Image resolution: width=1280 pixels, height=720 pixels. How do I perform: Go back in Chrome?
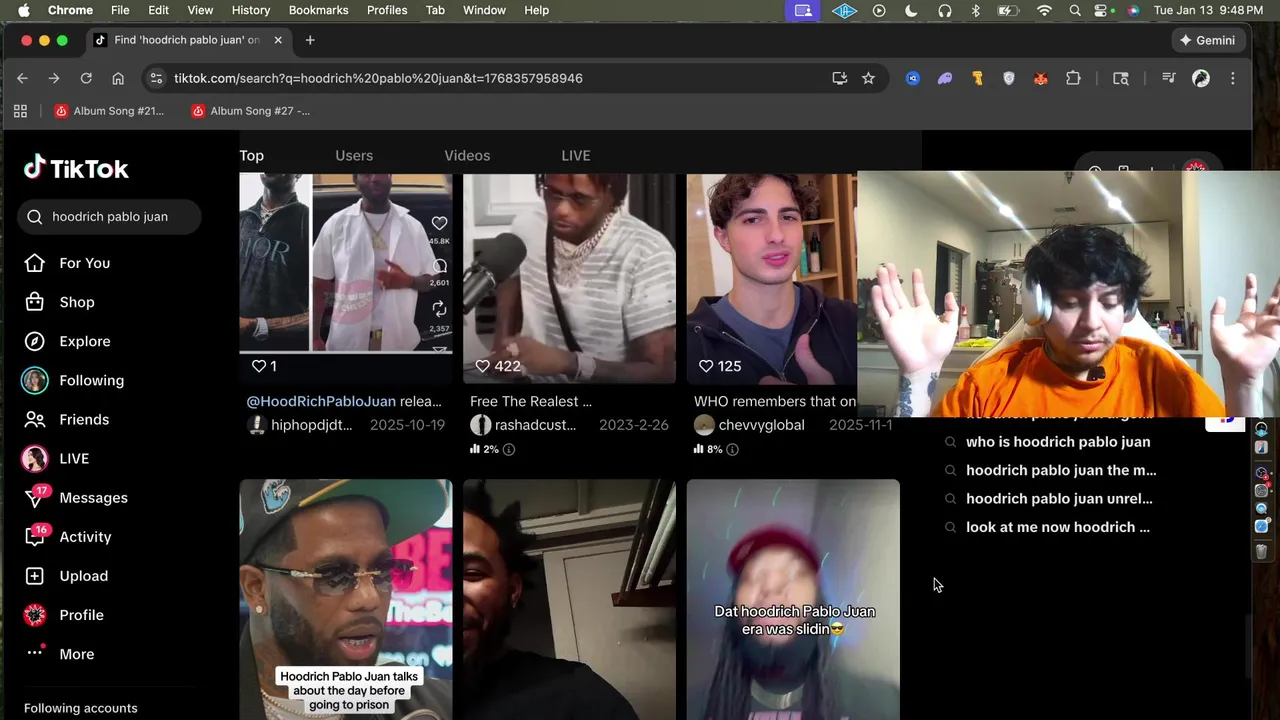click(22, 78)
